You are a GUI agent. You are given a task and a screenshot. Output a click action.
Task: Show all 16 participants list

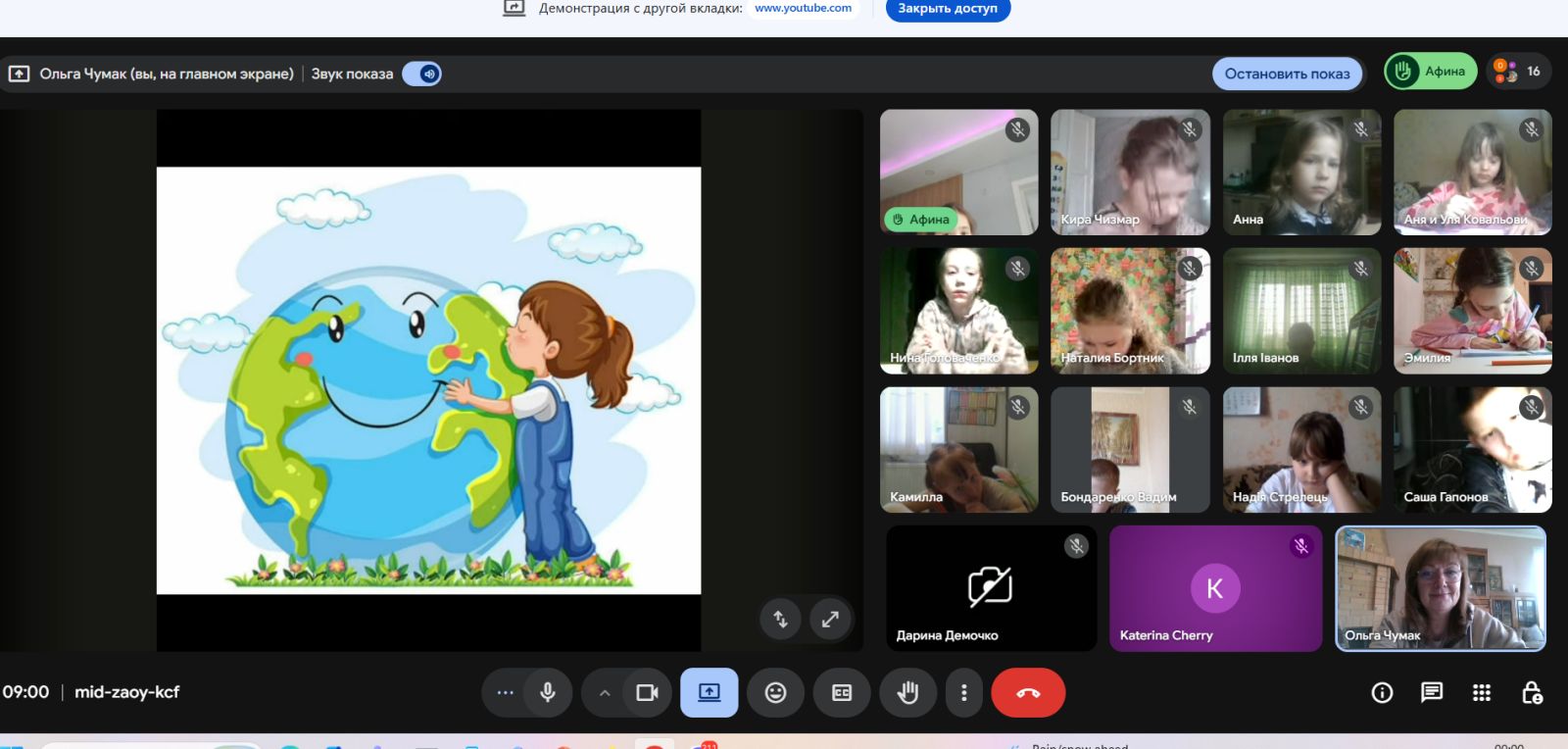[1518, 72]
